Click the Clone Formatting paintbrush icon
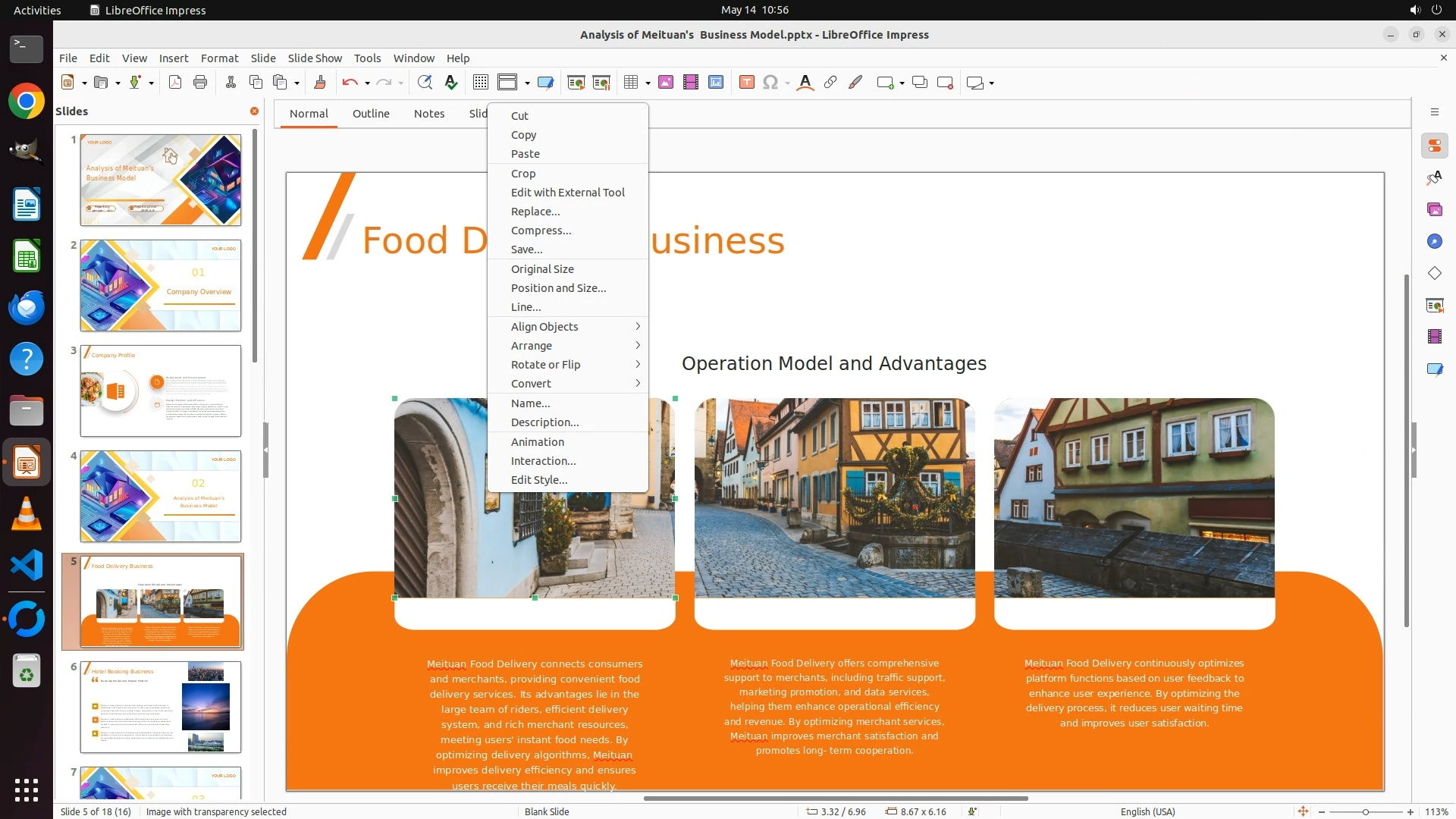 tap(319, 83)
